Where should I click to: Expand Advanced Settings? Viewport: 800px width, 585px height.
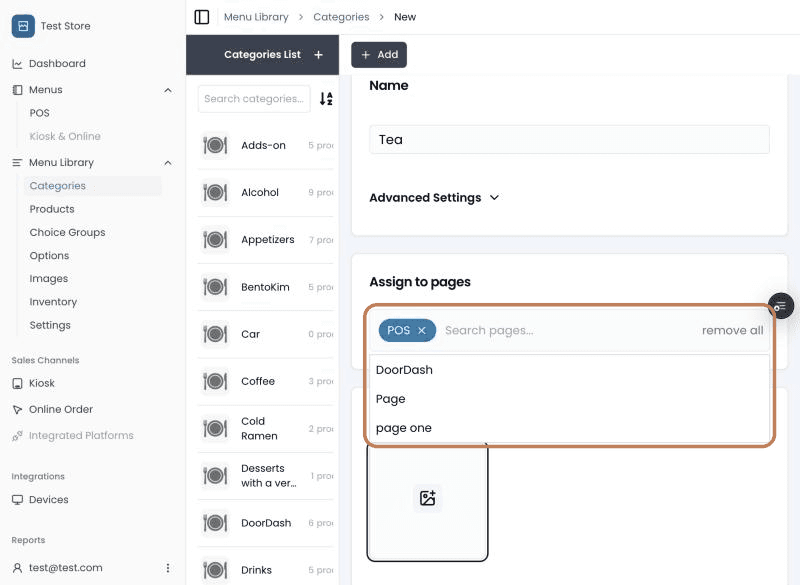point(434,198)
